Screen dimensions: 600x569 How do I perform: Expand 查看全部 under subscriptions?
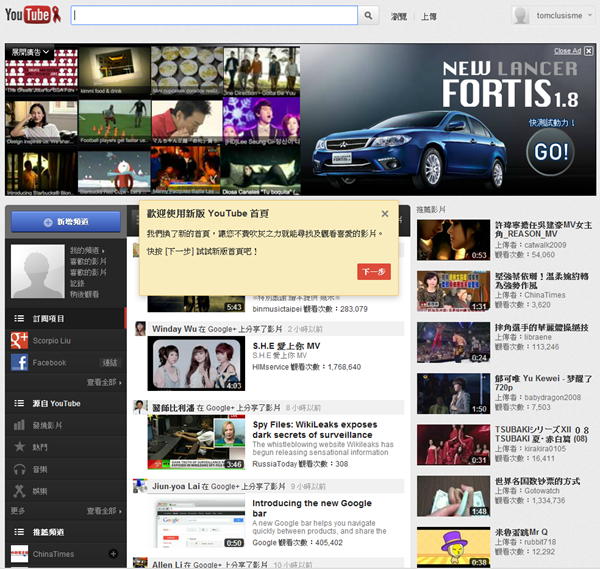(102, 382)
